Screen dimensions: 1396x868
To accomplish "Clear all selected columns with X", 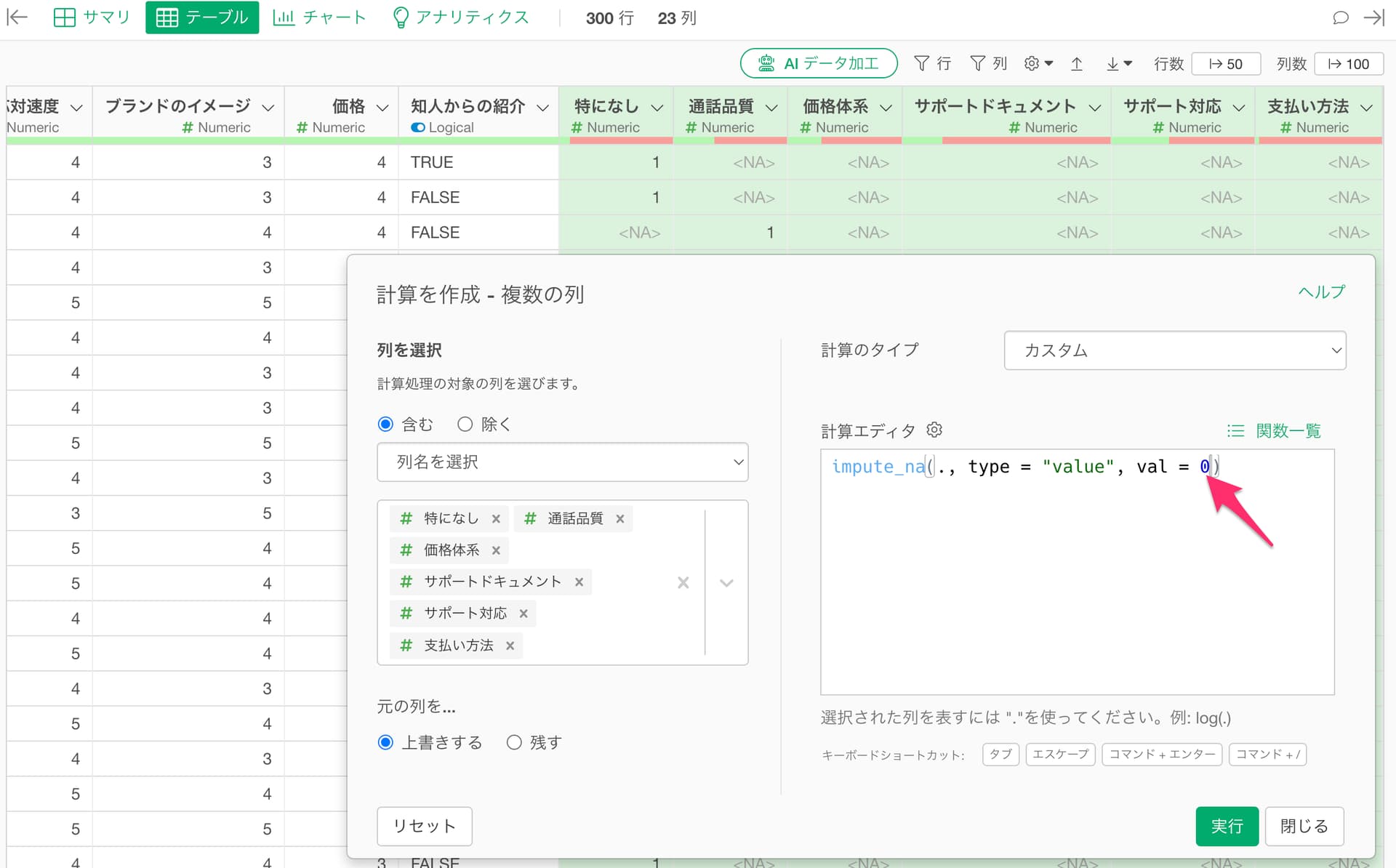I will point(683,582).
